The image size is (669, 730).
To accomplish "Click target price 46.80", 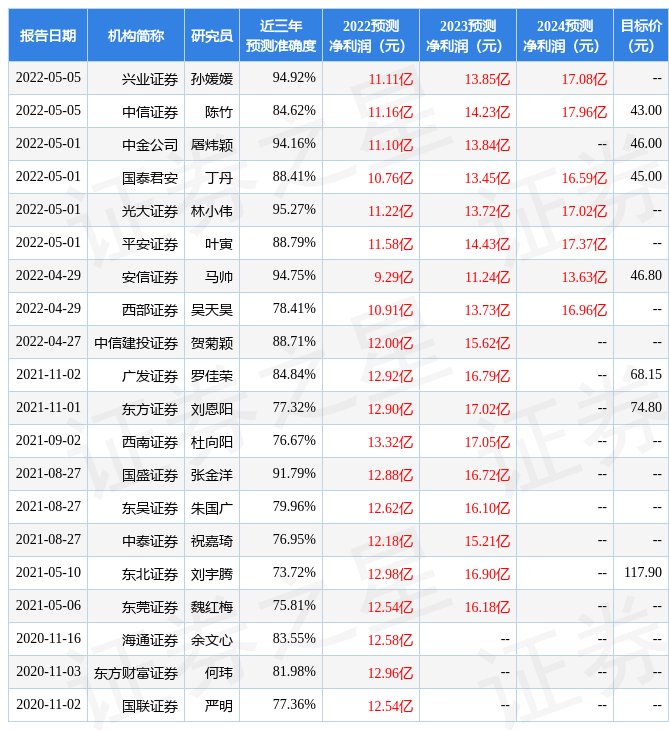I will (x=646, y=276).
